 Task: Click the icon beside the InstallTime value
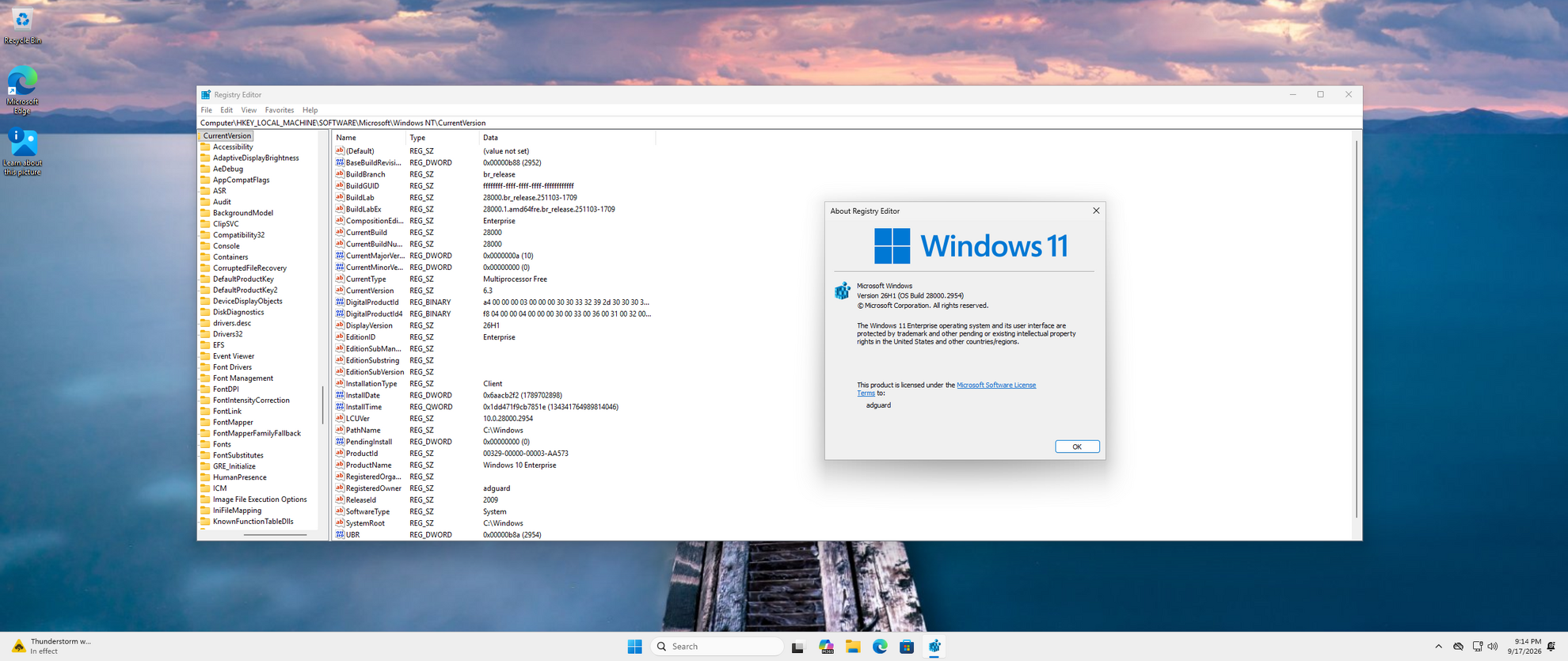click(340, 407)
